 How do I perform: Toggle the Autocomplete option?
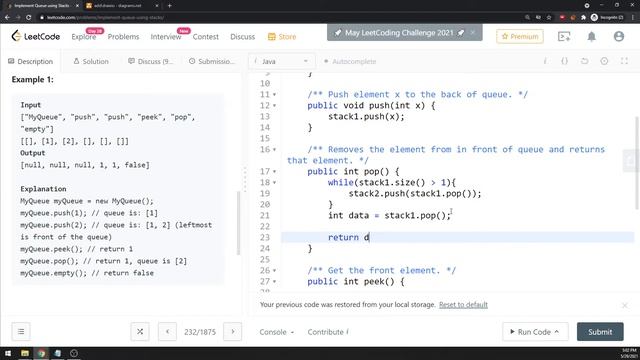pos(350,61)
